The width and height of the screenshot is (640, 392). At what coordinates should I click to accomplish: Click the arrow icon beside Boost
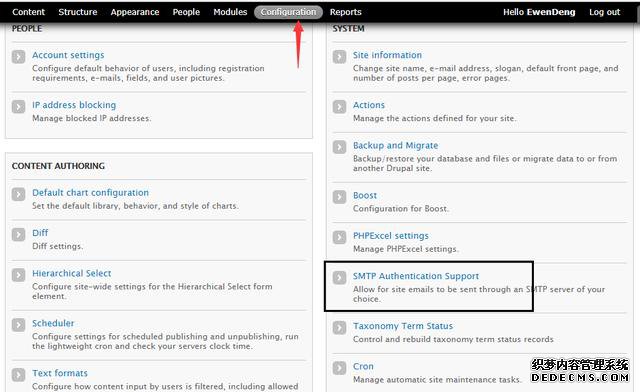[339, 197]
